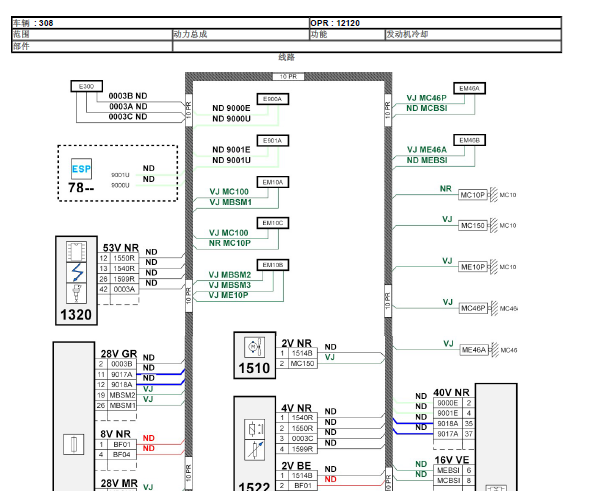Click the 8V NR connector label
The height and width of the screenshot is (491, 594).
(116, 434)
